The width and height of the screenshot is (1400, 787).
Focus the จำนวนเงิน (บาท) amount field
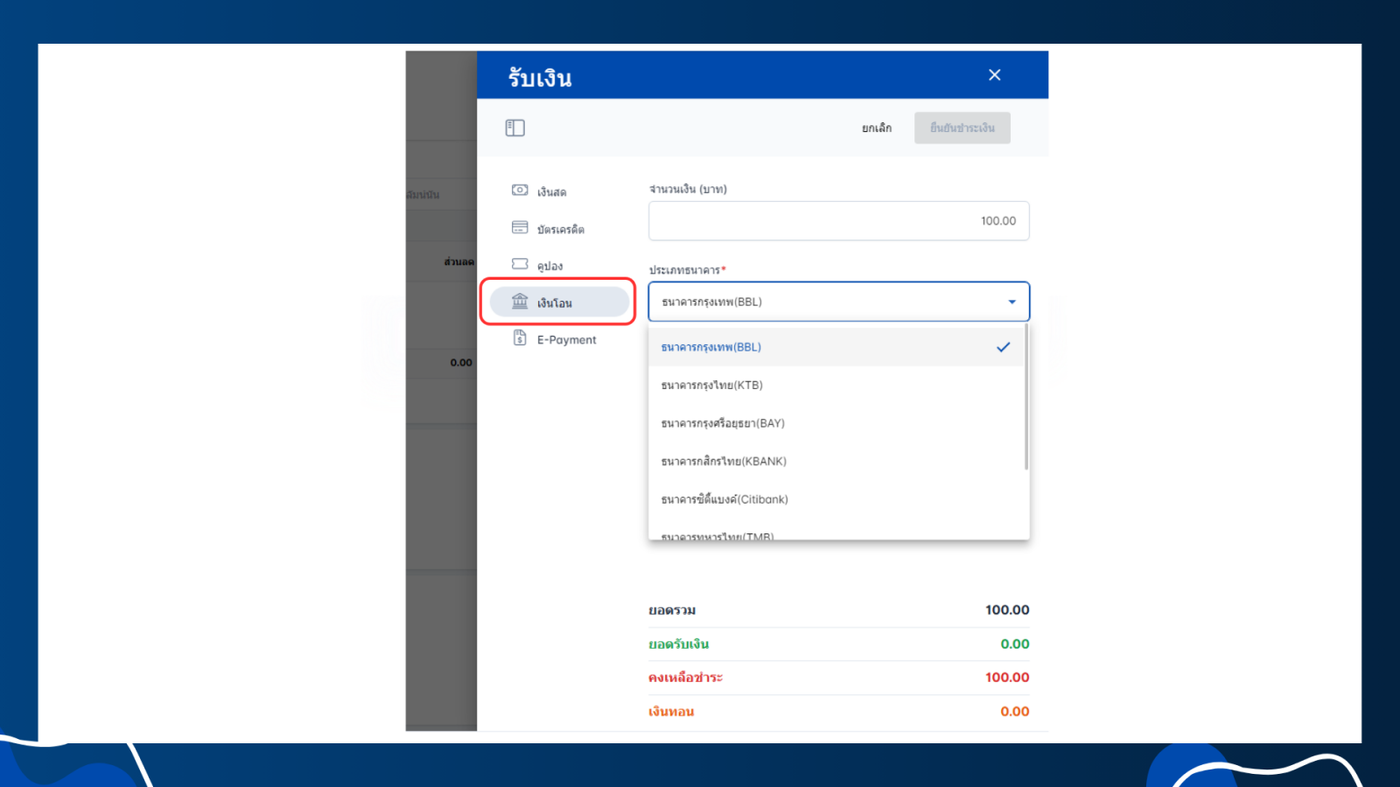coord(838,221)
